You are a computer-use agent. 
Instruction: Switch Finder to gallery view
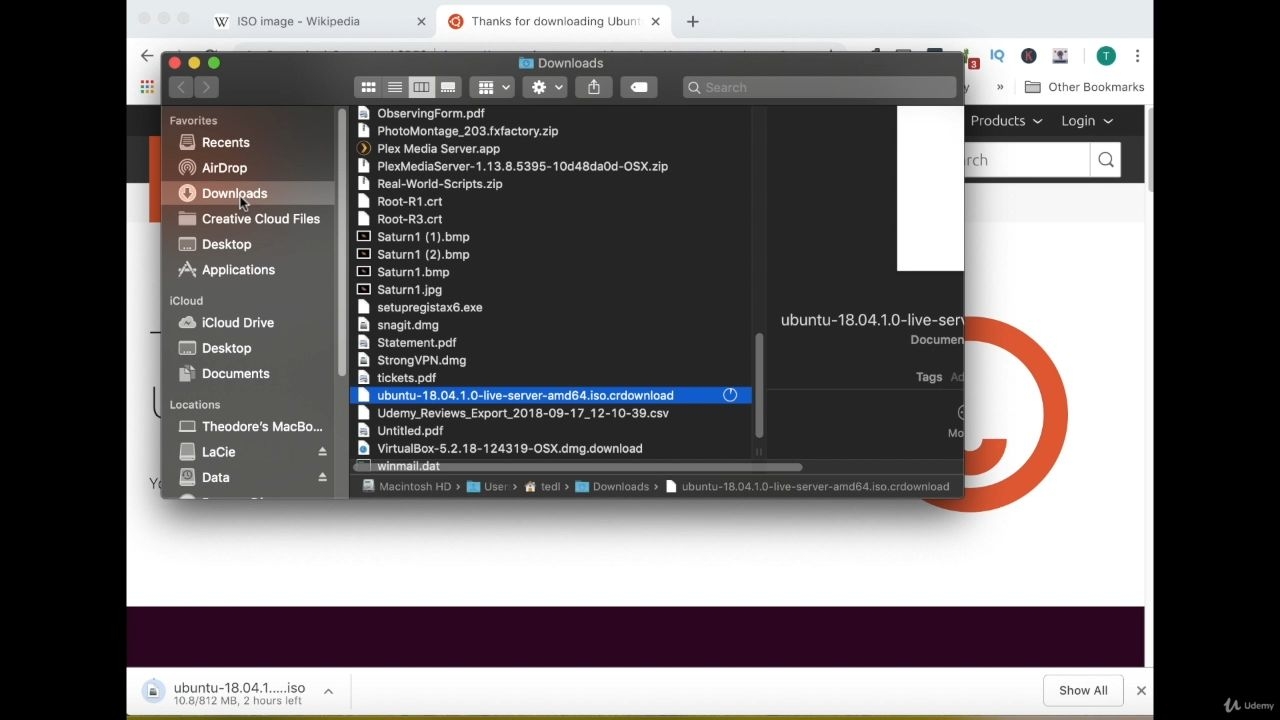[448, 87]
